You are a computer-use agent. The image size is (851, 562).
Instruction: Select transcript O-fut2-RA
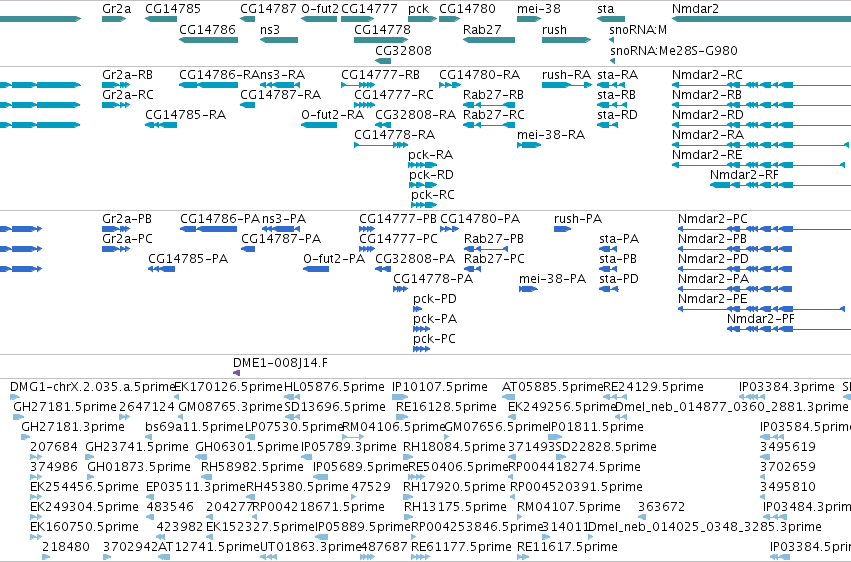(319, 125)
